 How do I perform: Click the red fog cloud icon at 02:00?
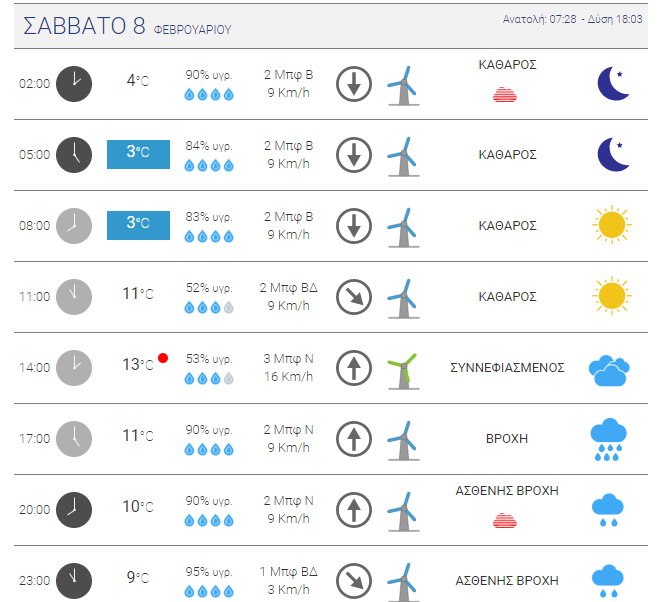[505, 95]
